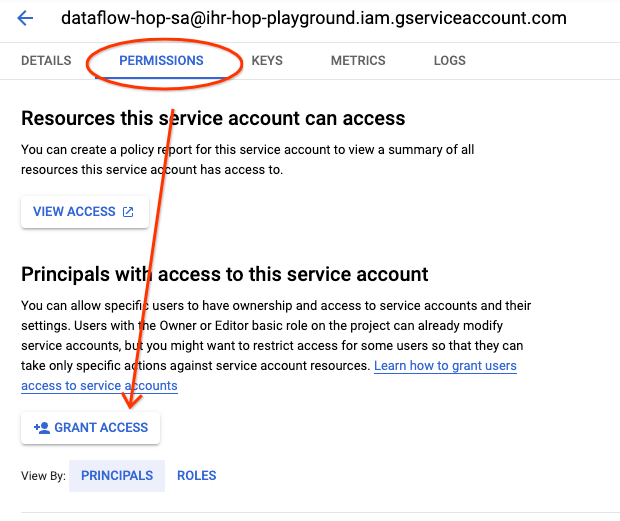Click the add-person icon on Grant Access

pos(42,428)
